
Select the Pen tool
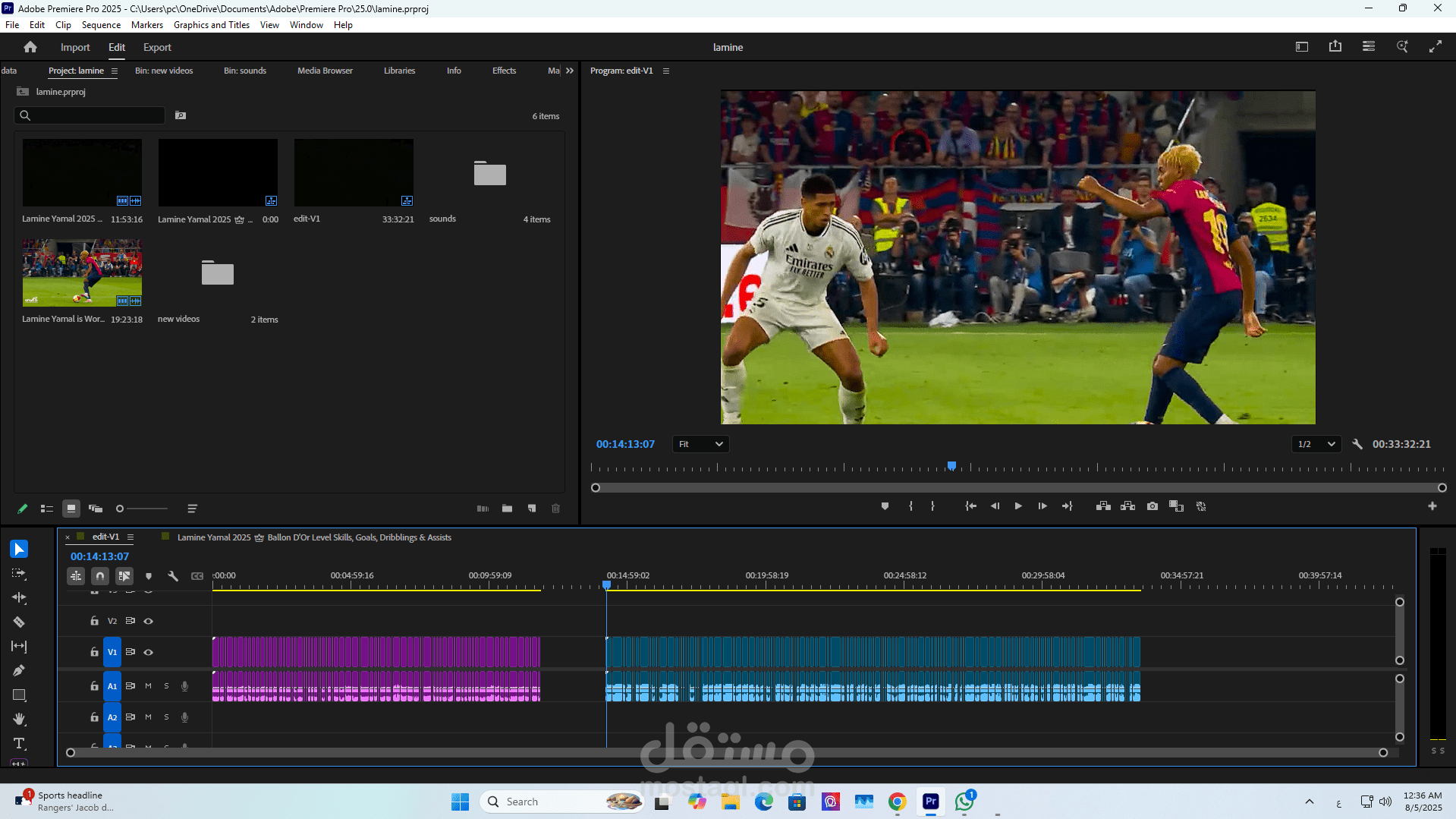coord(19,671)
